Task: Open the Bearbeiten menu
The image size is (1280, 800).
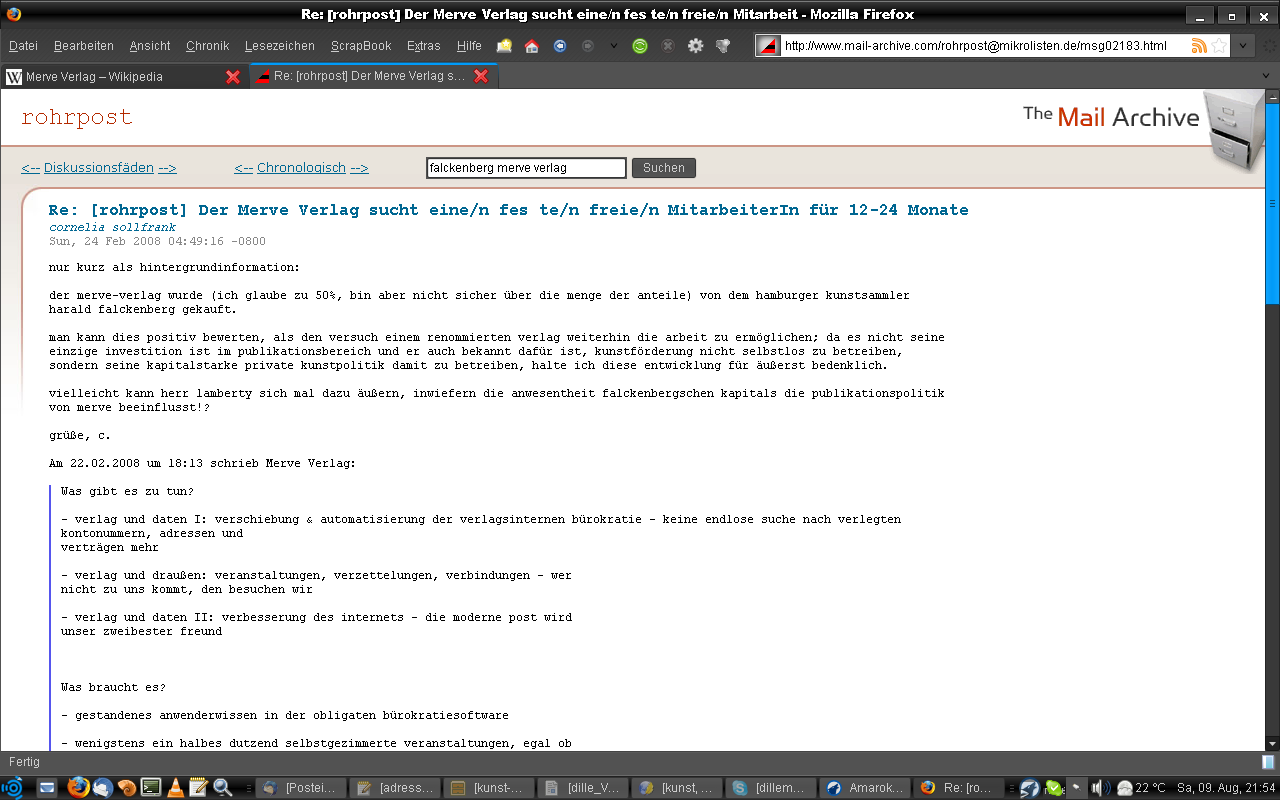Action: pyautogui.click(x=84, y=46)
